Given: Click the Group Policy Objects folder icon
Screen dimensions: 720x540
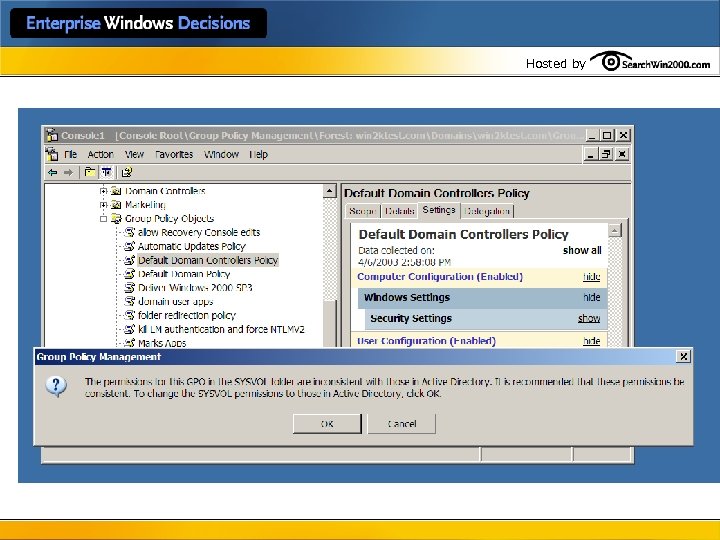Looking at the screenshot, I should (116, 218).
